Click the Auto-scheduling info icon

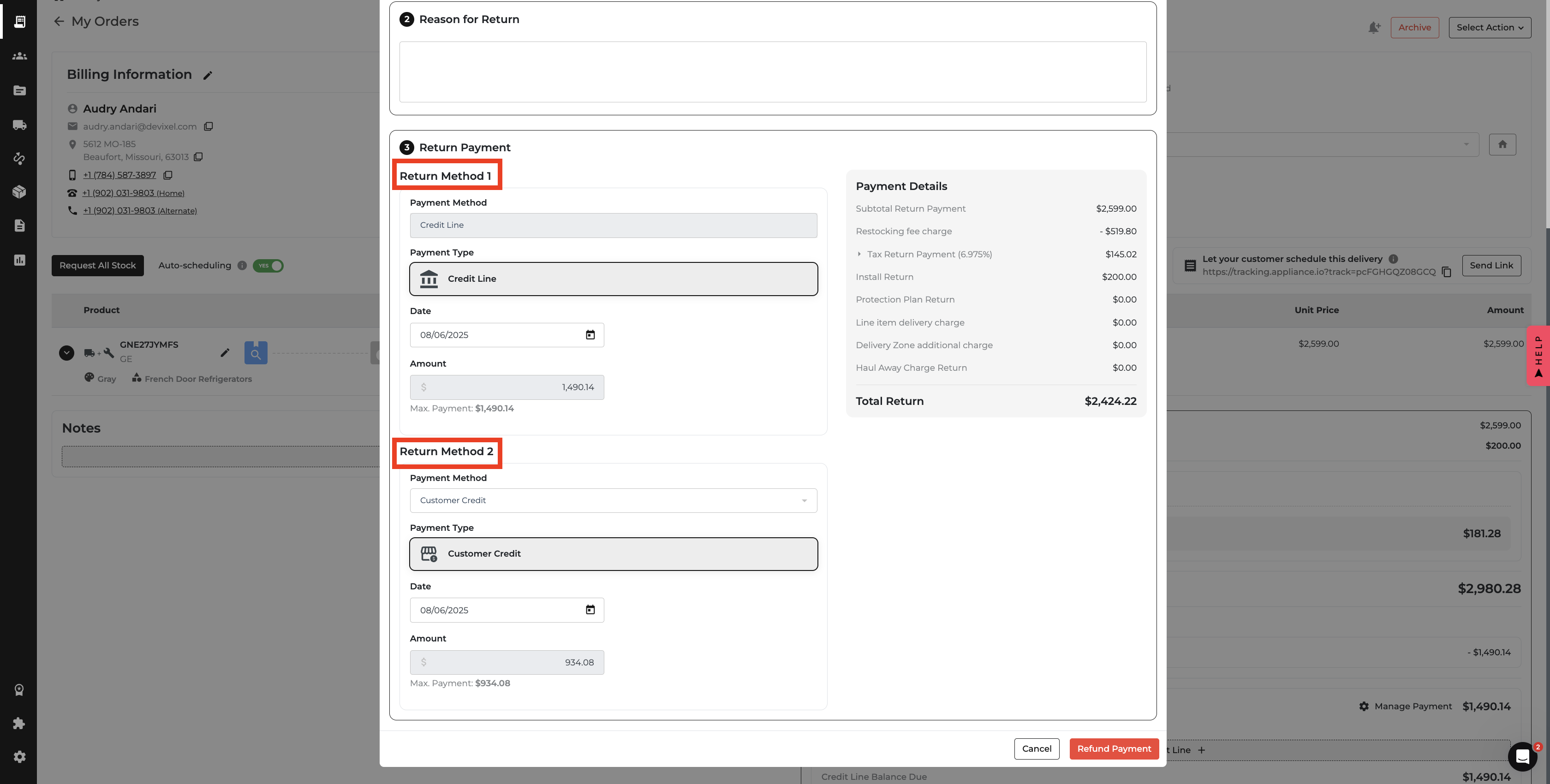point(242,265)
